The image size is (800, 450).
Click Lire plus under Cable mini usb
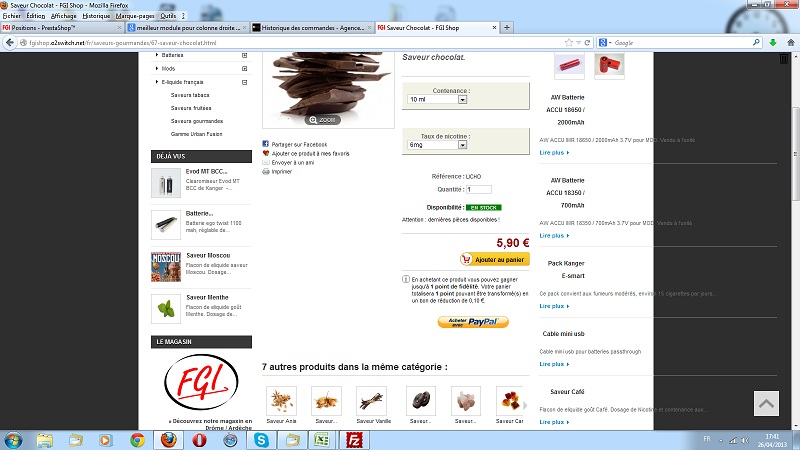click(554, 364)
